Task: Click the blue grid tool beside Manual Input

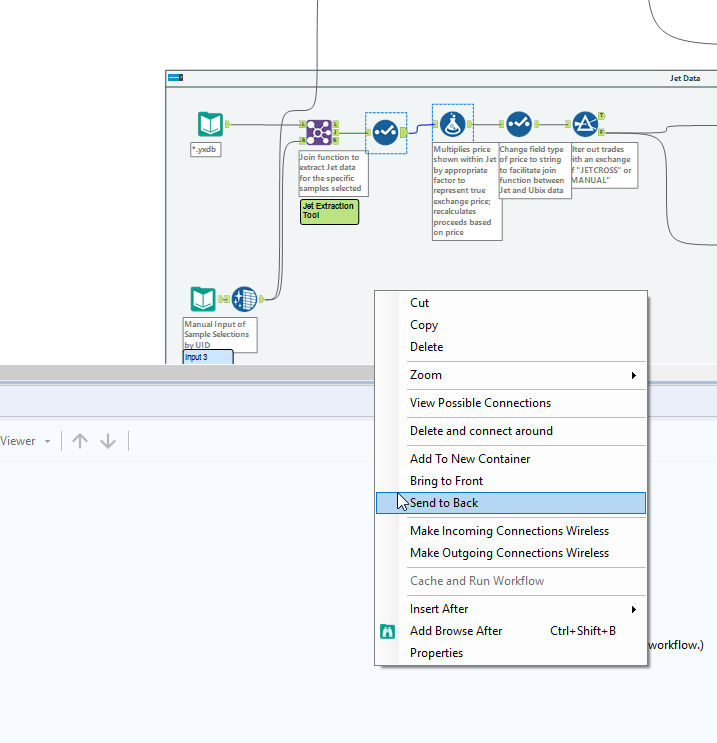Action: [x=244, y=299]
